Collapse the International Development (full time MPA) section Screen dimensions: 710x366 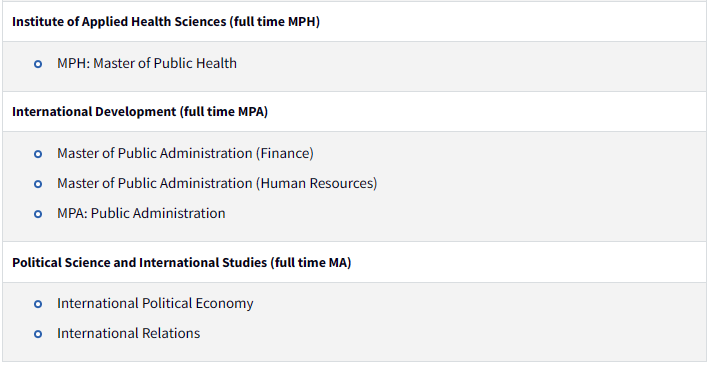tap(355, 112)
